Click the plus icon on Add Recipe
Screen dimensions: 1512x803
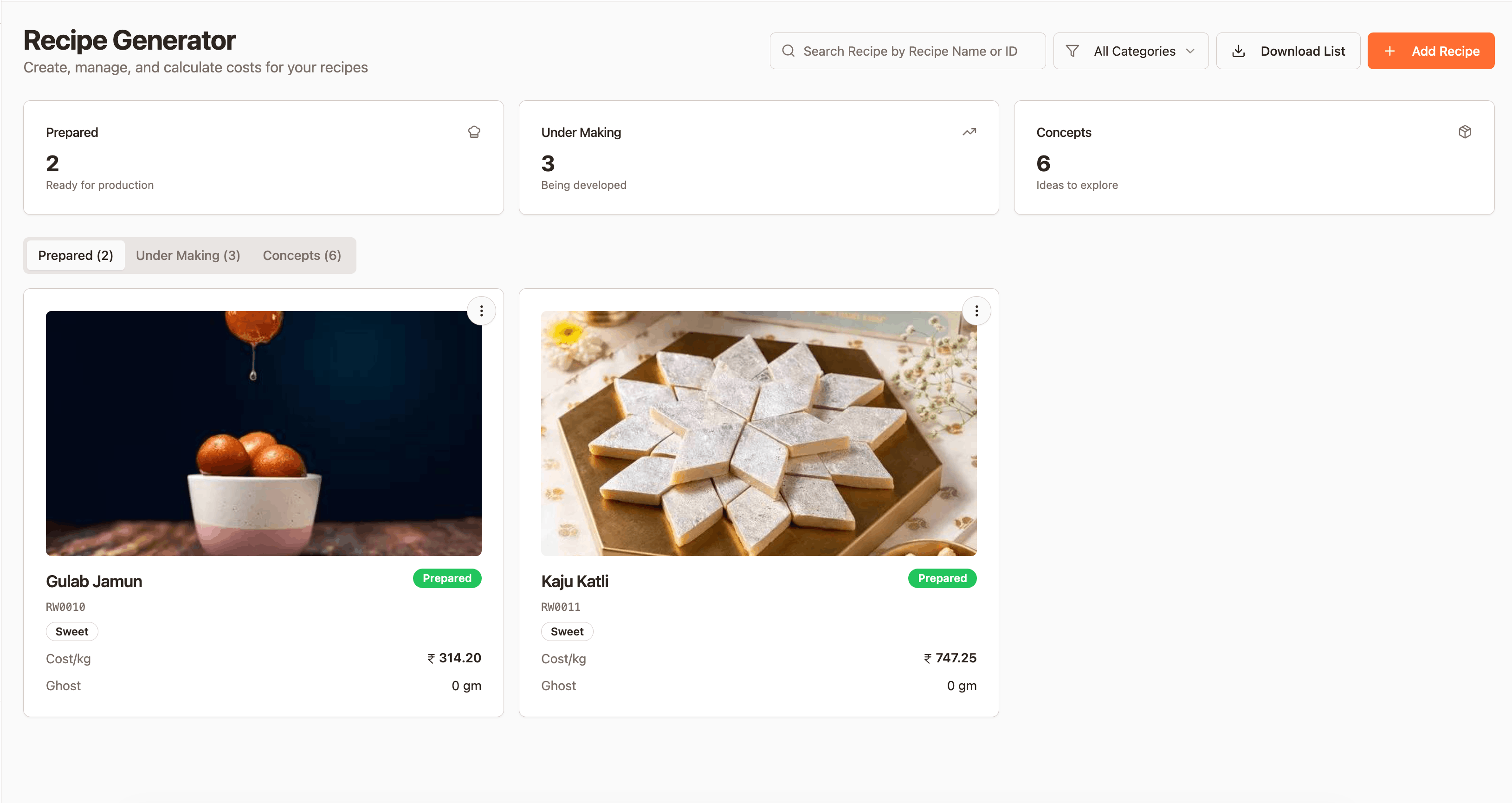coord(1390,51)
